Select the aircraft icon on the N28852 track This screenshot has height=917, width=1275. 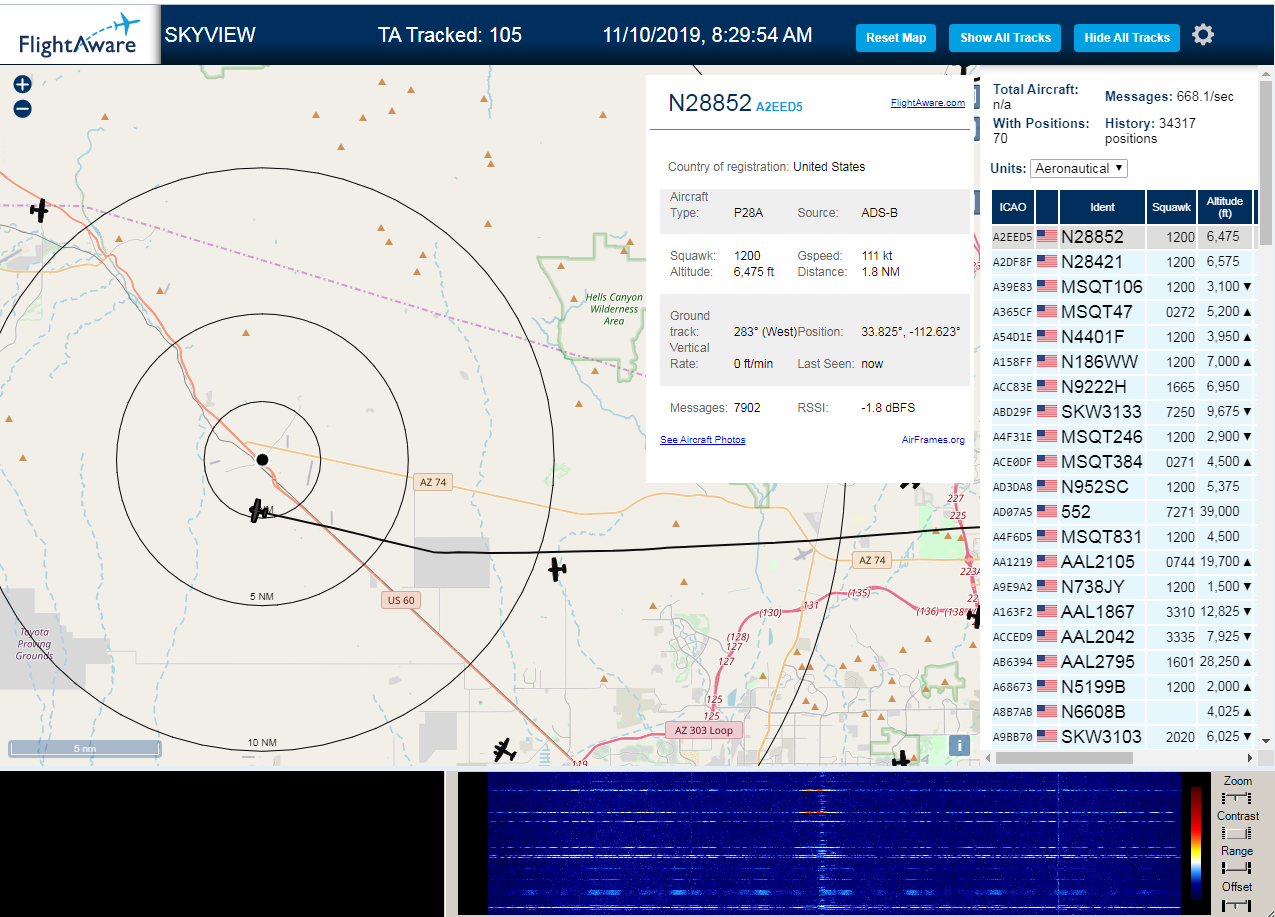[x=258, y=510]
